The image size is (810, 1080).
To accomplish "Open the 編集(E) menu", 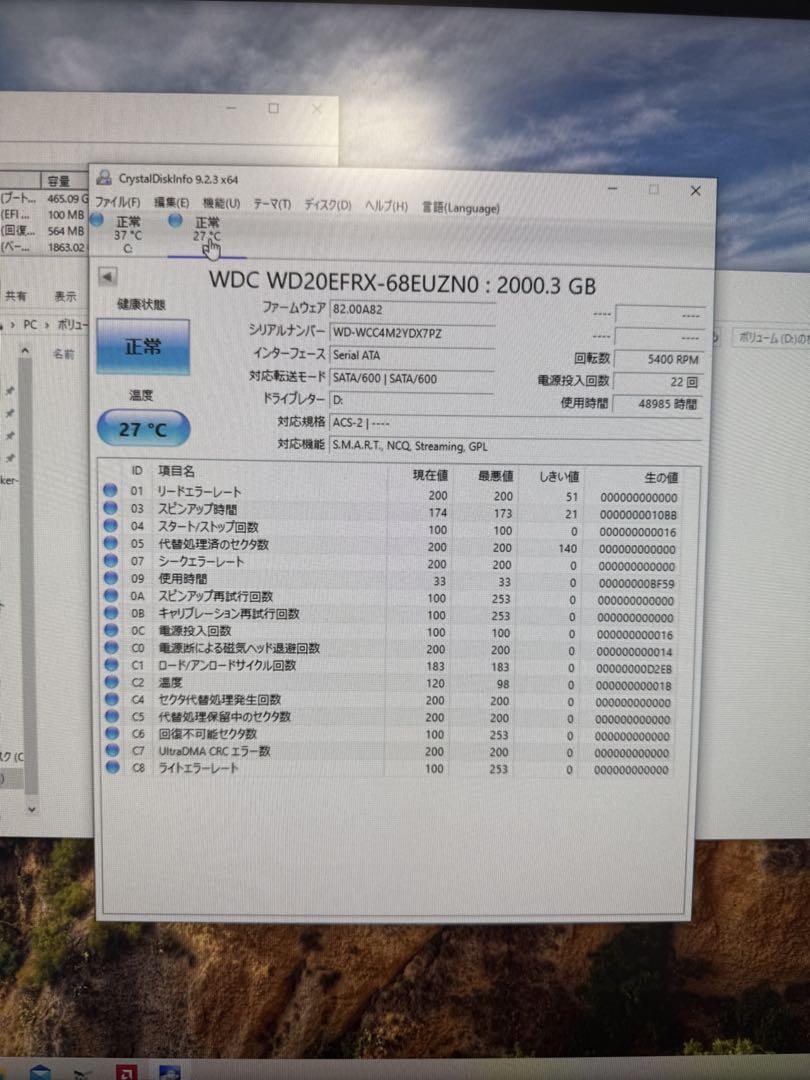I will coord(172,202).
